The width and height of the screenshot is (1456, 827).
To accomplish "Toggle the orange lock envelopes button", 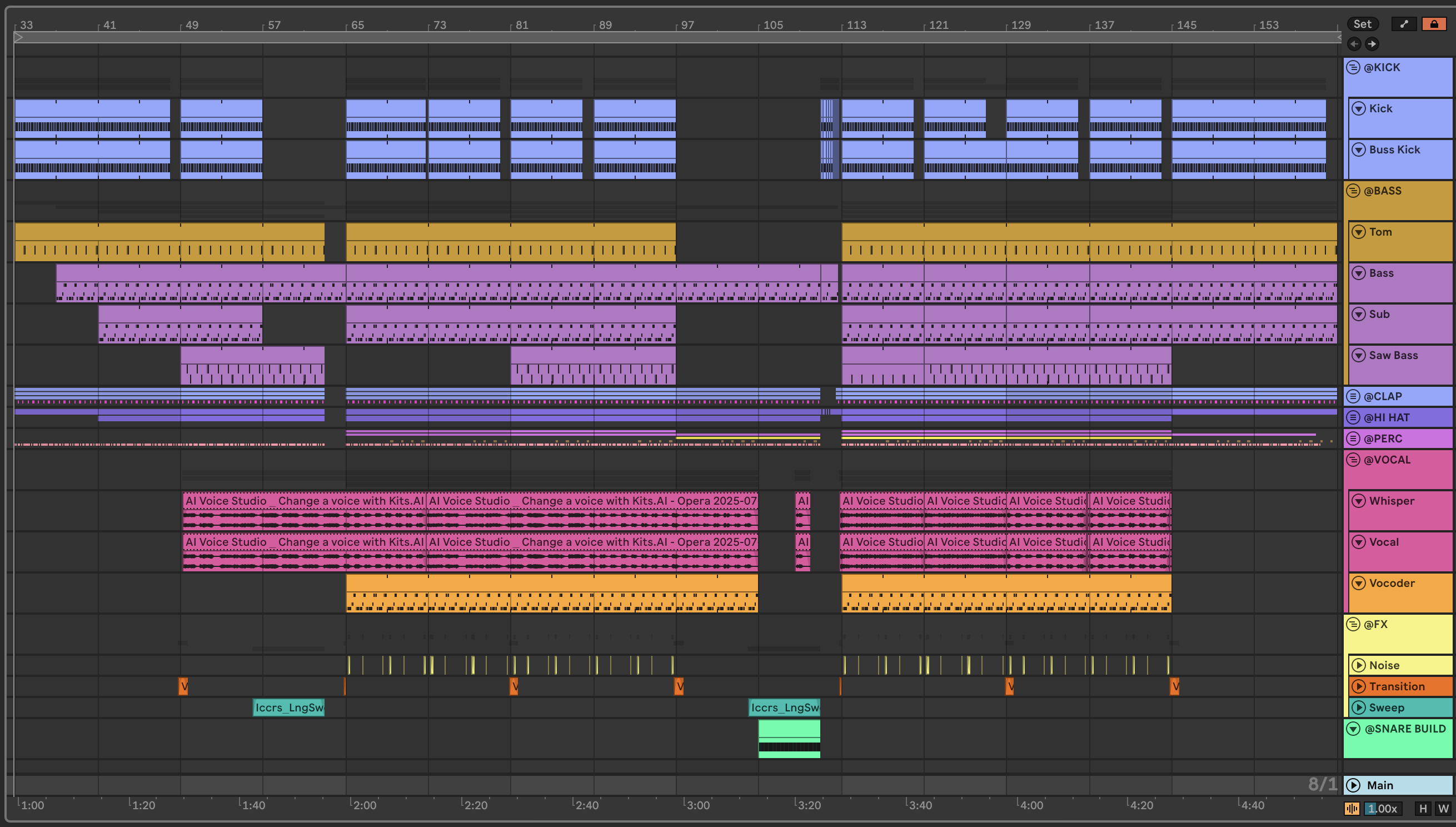I will pyautogui.click(x=1434, y=24).
